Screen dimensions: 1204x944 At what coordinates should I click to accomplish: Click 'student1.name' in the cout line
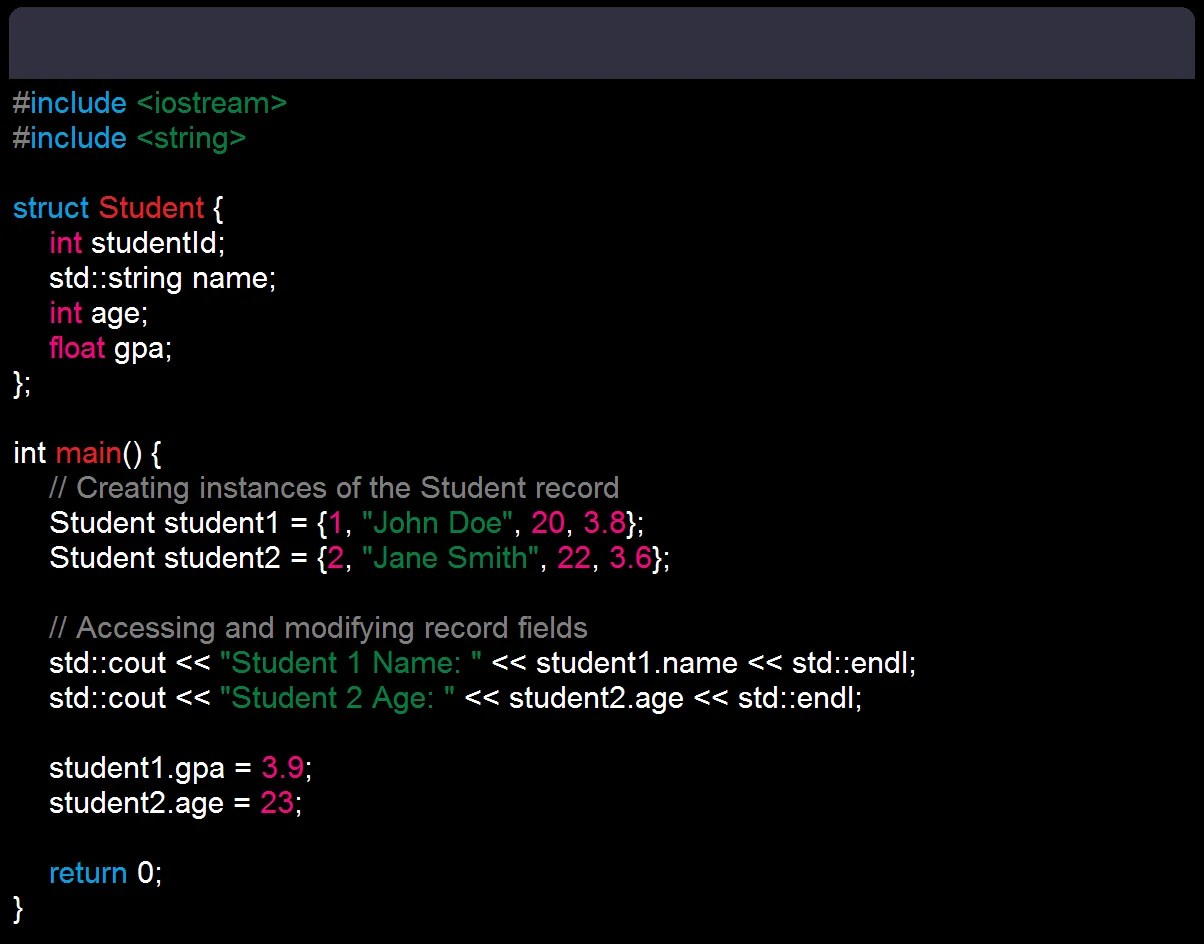(x=637, y=663)
